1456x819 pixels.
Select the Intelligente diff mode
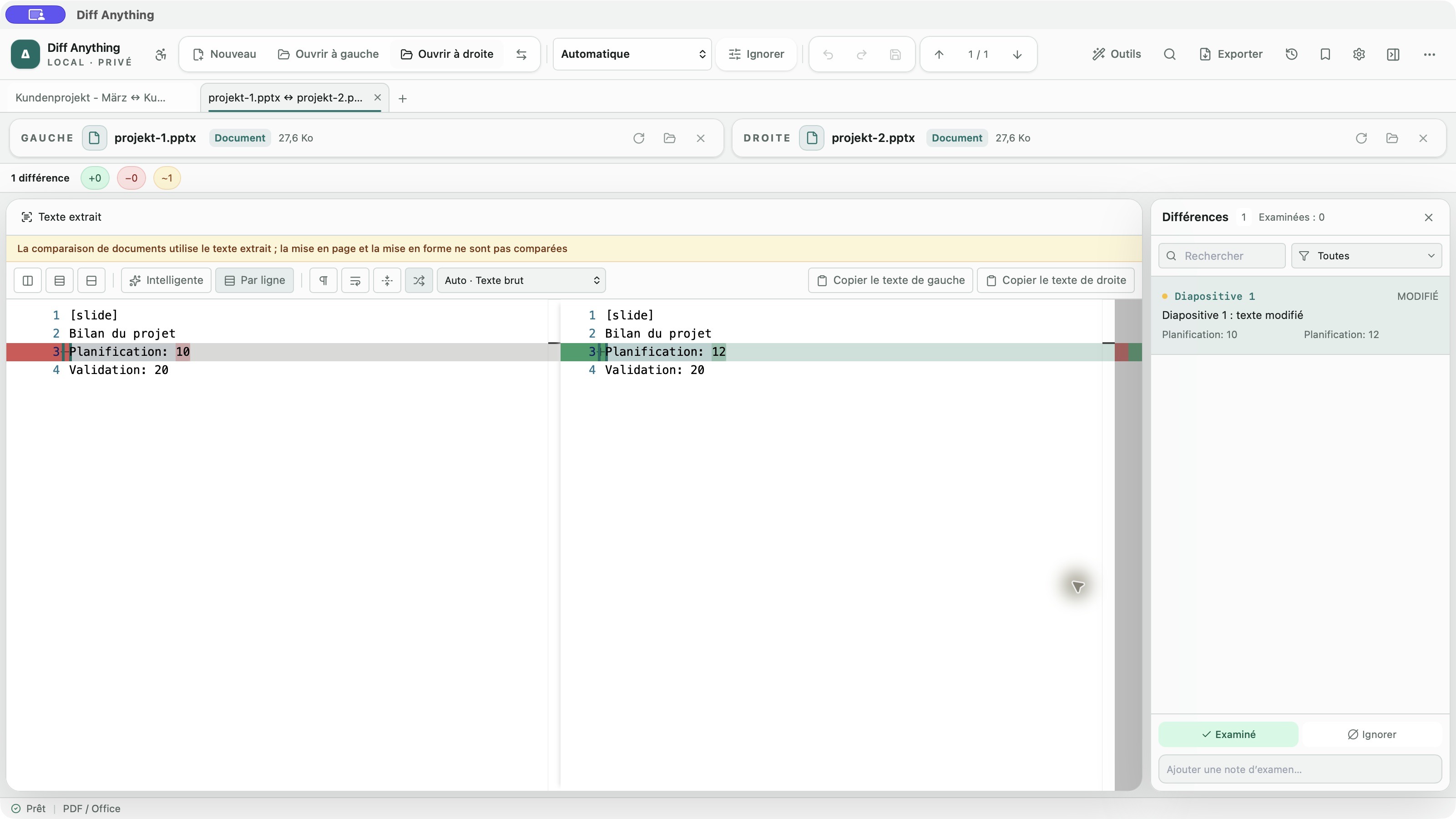(x=166, y=280)
